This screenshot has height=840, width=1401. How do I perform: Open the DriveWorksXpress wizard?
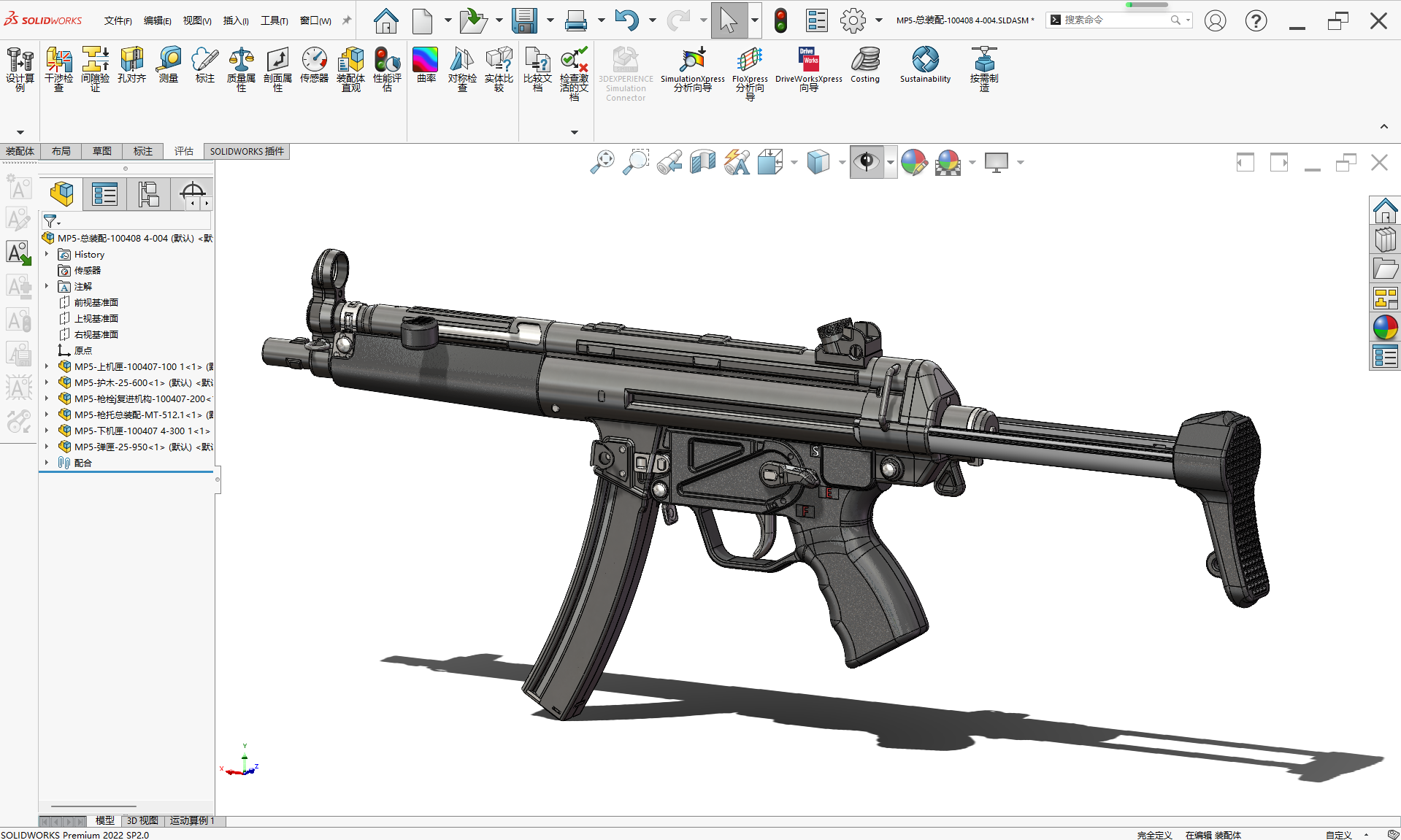pos(808,69)
